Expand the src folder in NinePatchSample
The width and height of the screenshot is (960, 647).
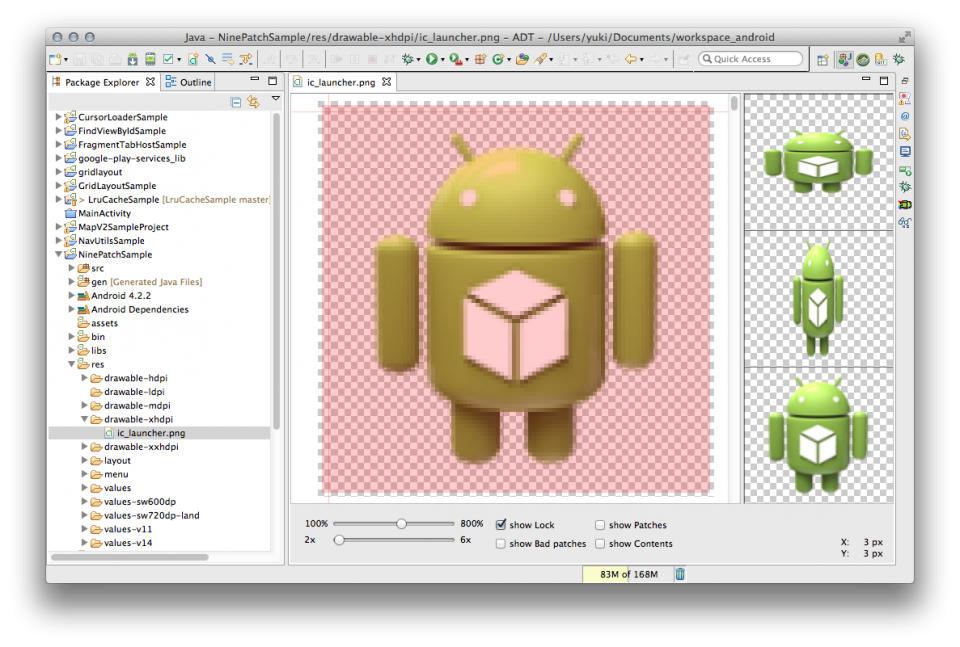pos(71,268)
